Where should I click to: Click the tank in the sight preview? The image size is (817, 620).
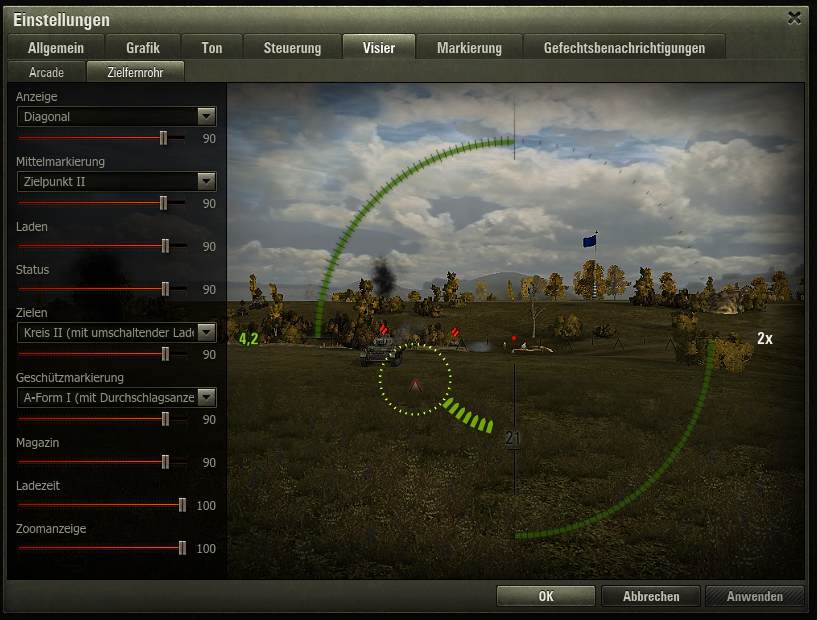[382, 352]
